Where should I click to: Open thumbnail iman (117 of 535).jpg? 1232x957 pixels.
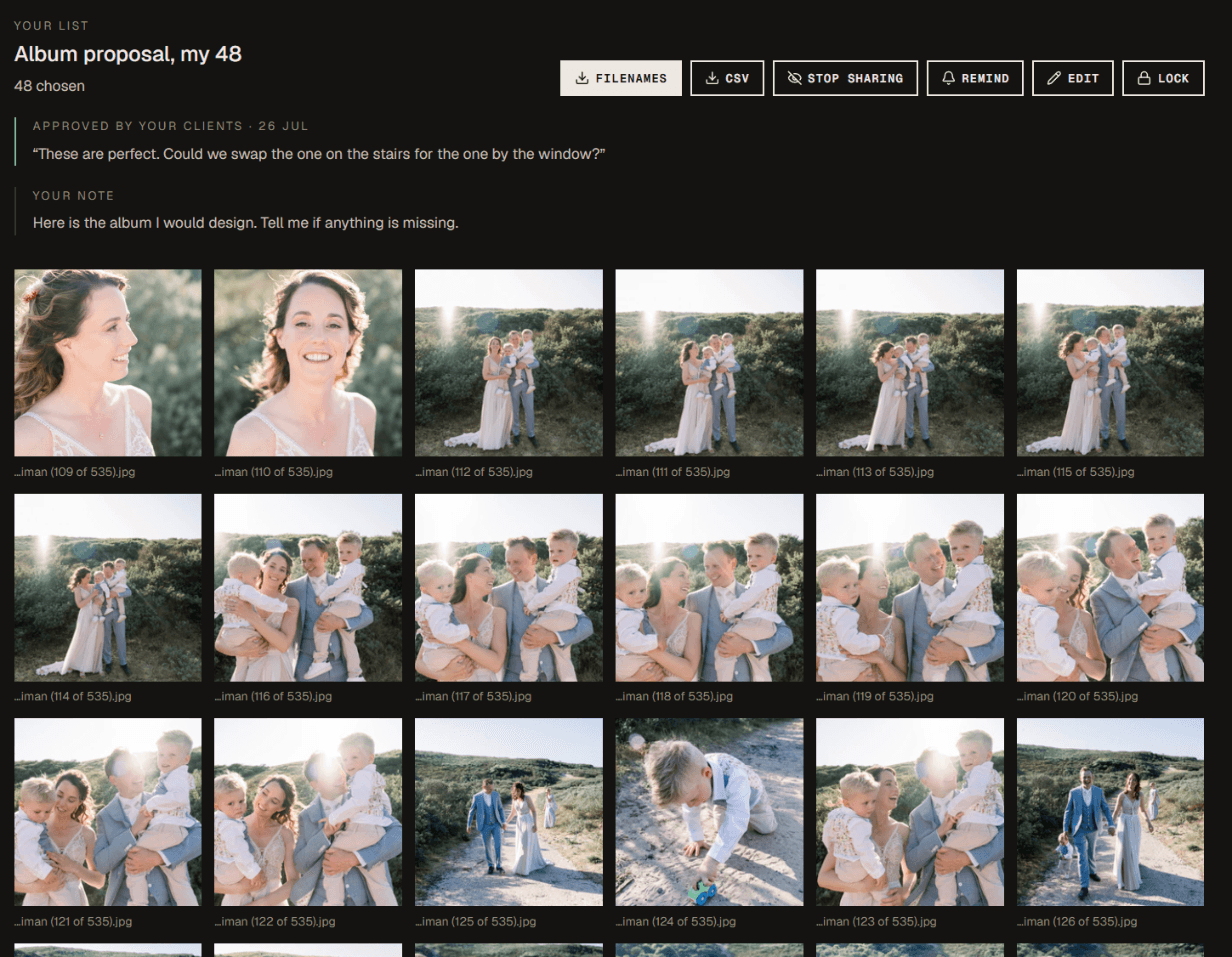tap(509, 588)
